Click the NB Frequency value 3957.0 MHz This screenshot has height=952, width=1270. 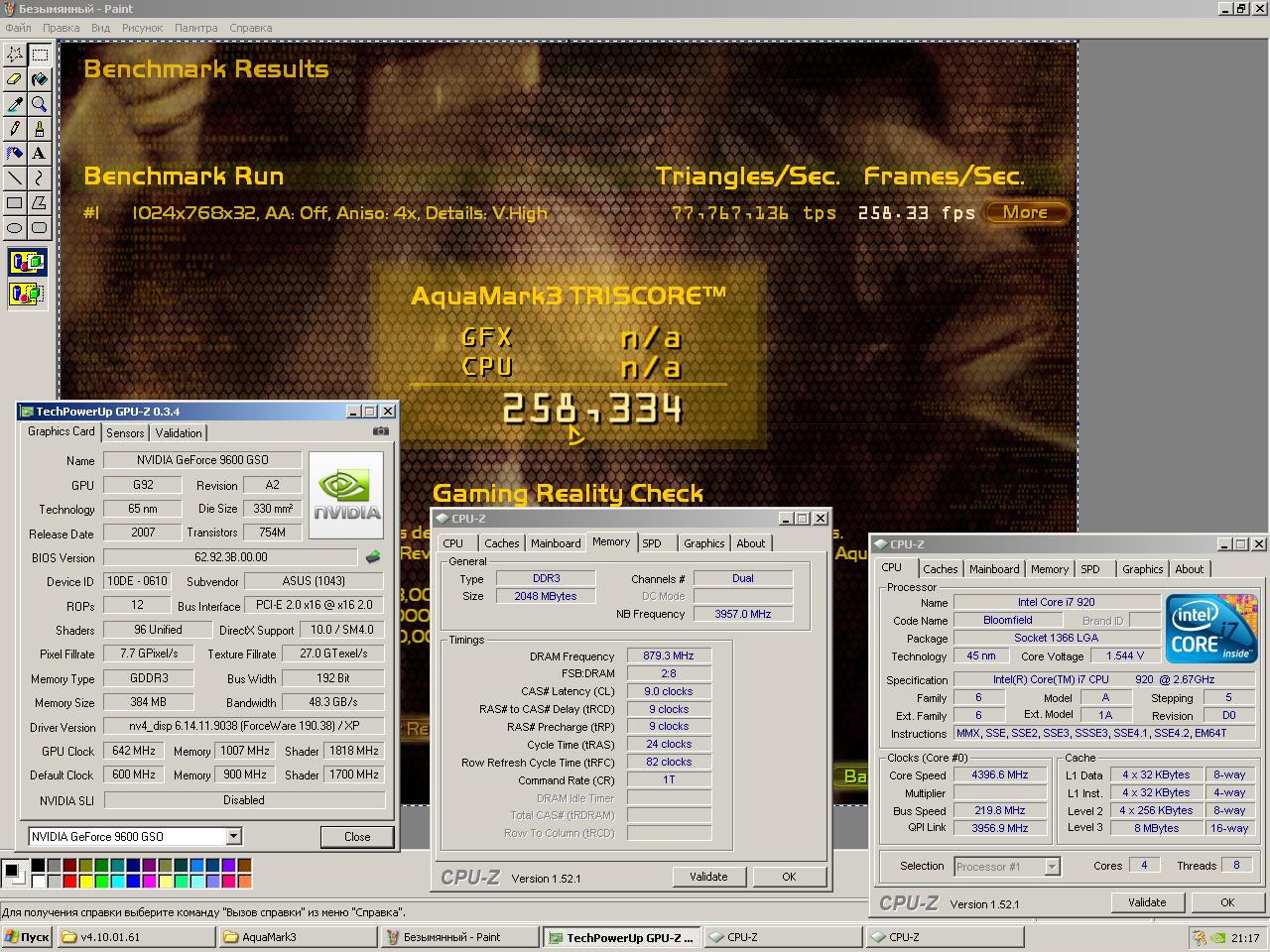[x=743, y=614]
